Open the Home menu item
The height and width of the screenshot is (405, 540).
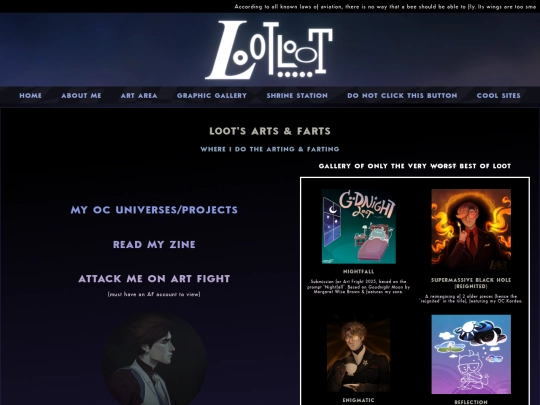click(30, 96)
